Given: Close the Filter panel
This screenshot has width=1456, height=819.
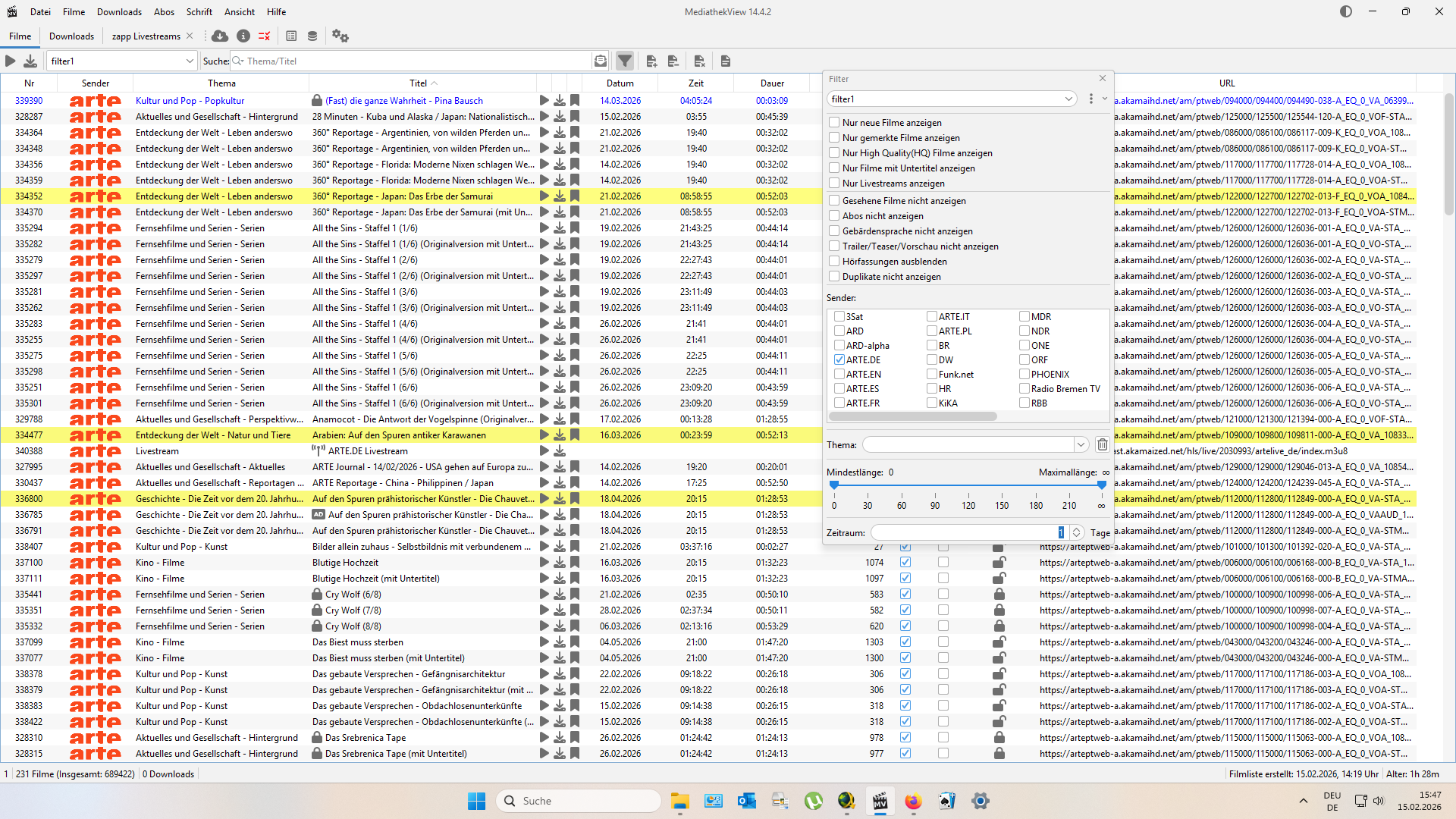Looking at the screenshot, I should [x=1103, y=78].
